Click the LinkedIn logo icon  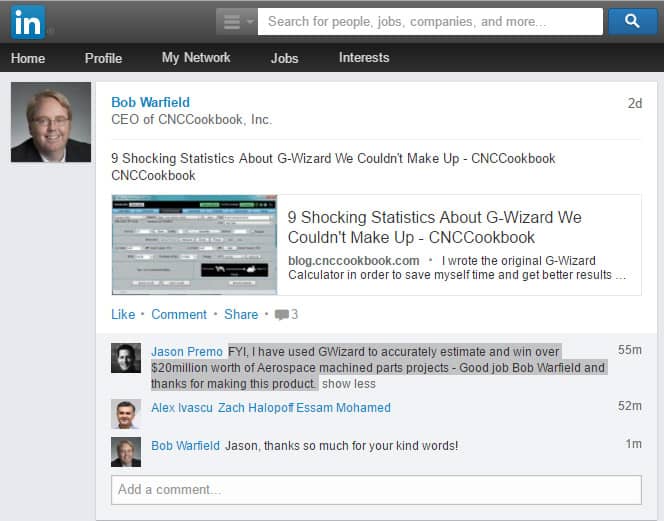tap(27, 21)
